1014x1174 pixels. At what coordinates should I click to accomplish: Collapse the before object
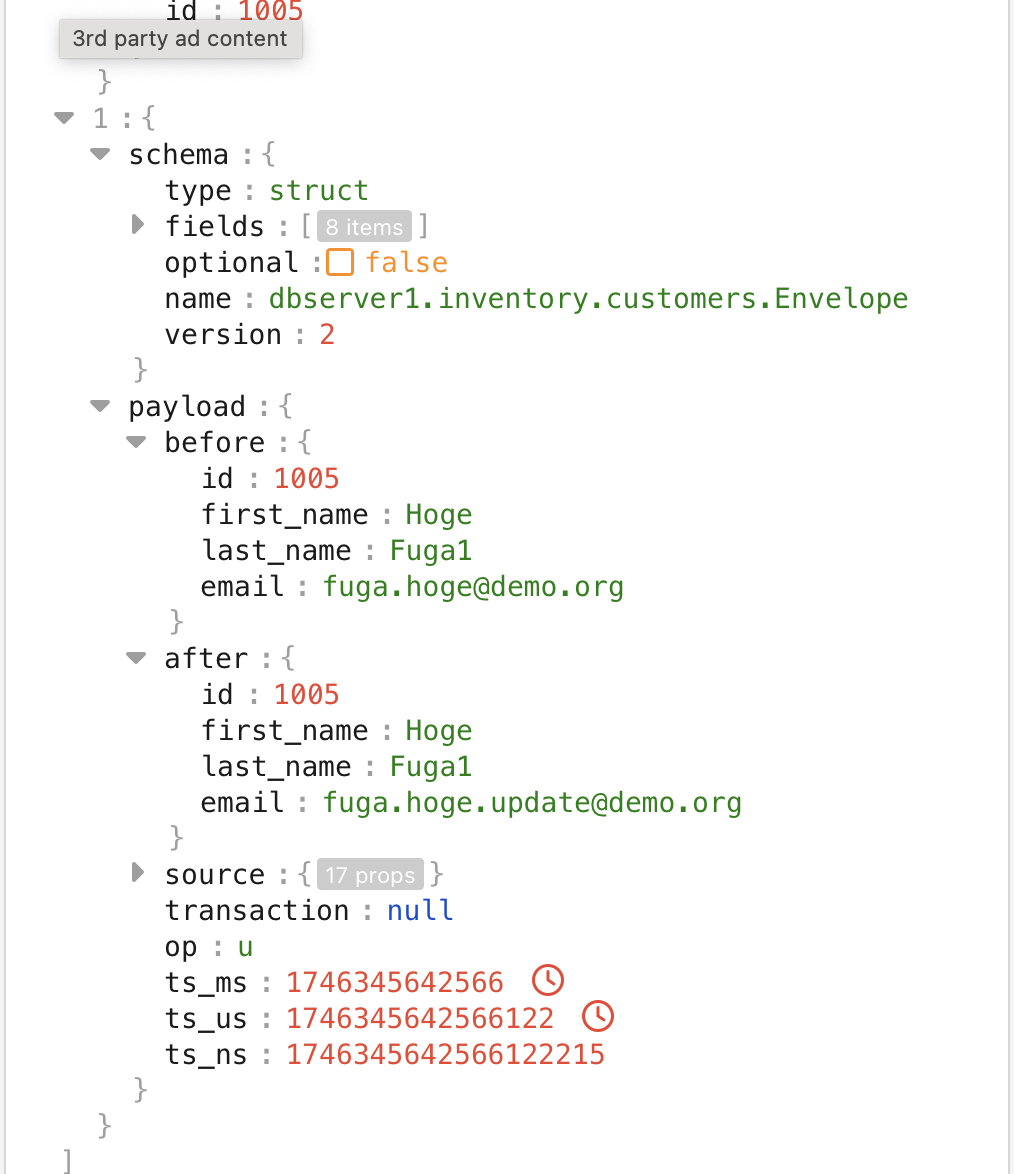coord(136,442)
